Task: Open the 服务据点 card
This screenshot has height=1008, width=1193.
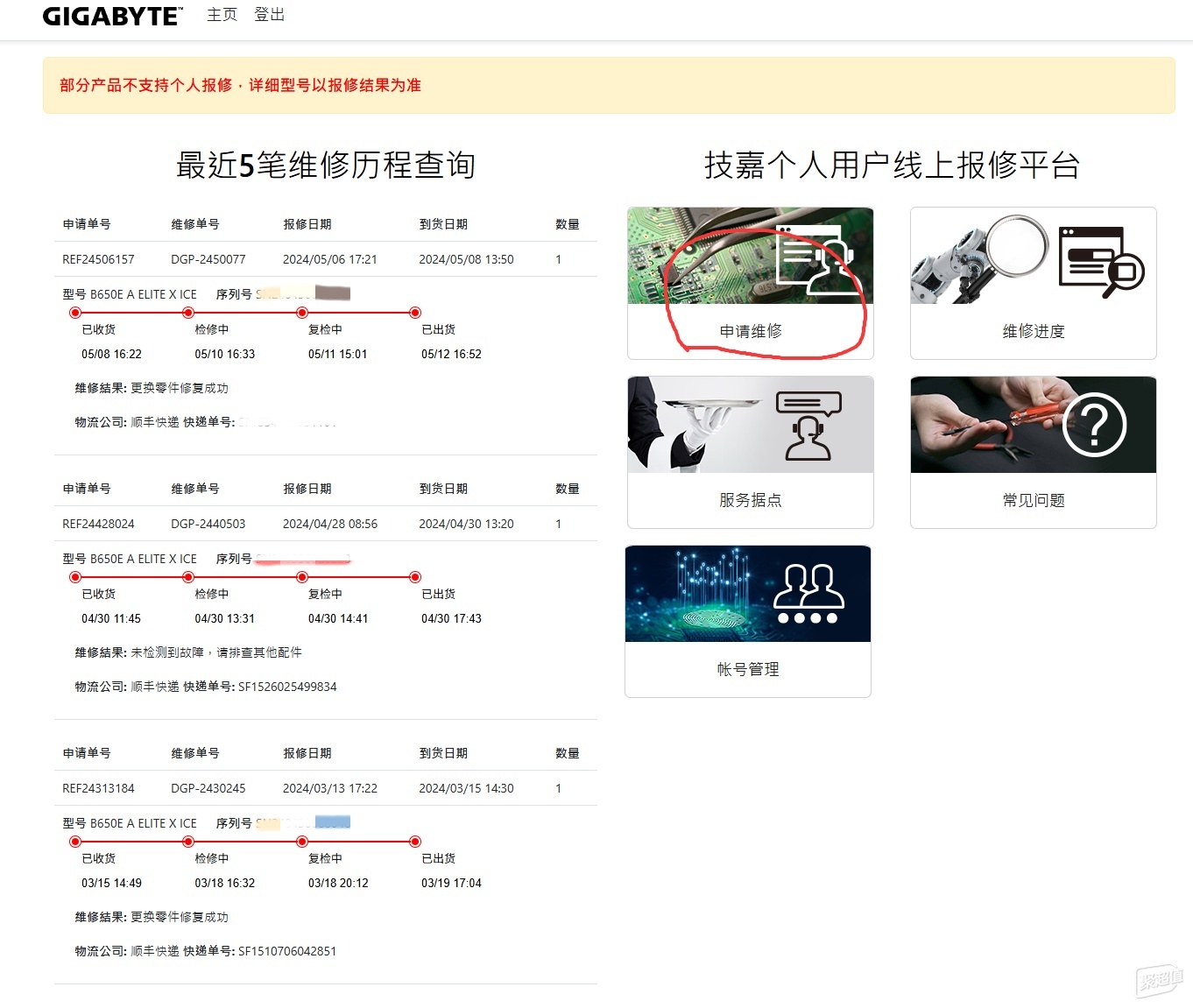Action: pyautogui.click(x=751, y=452)
